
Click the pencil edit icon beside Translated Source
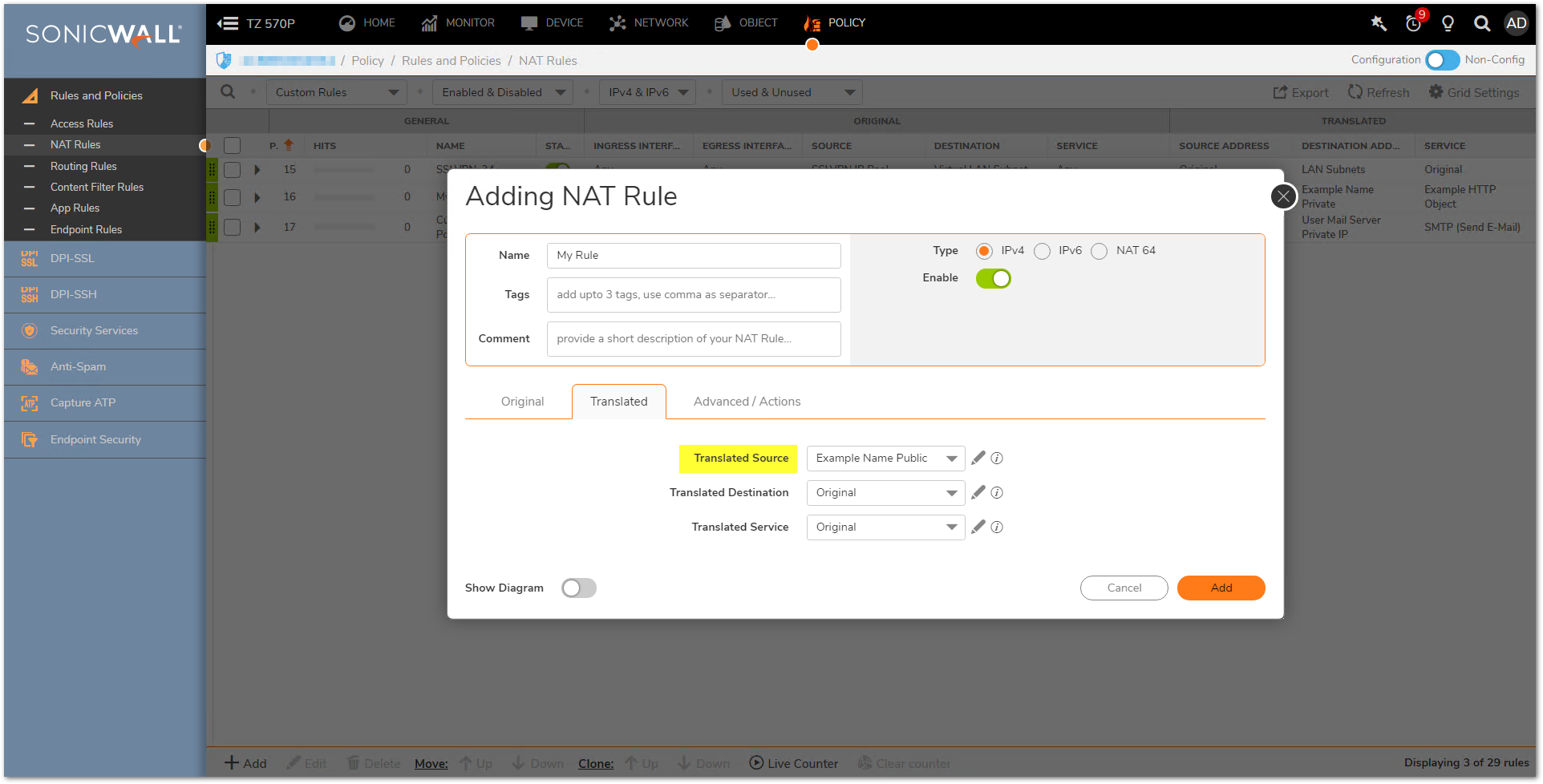(x=978, y=458)
